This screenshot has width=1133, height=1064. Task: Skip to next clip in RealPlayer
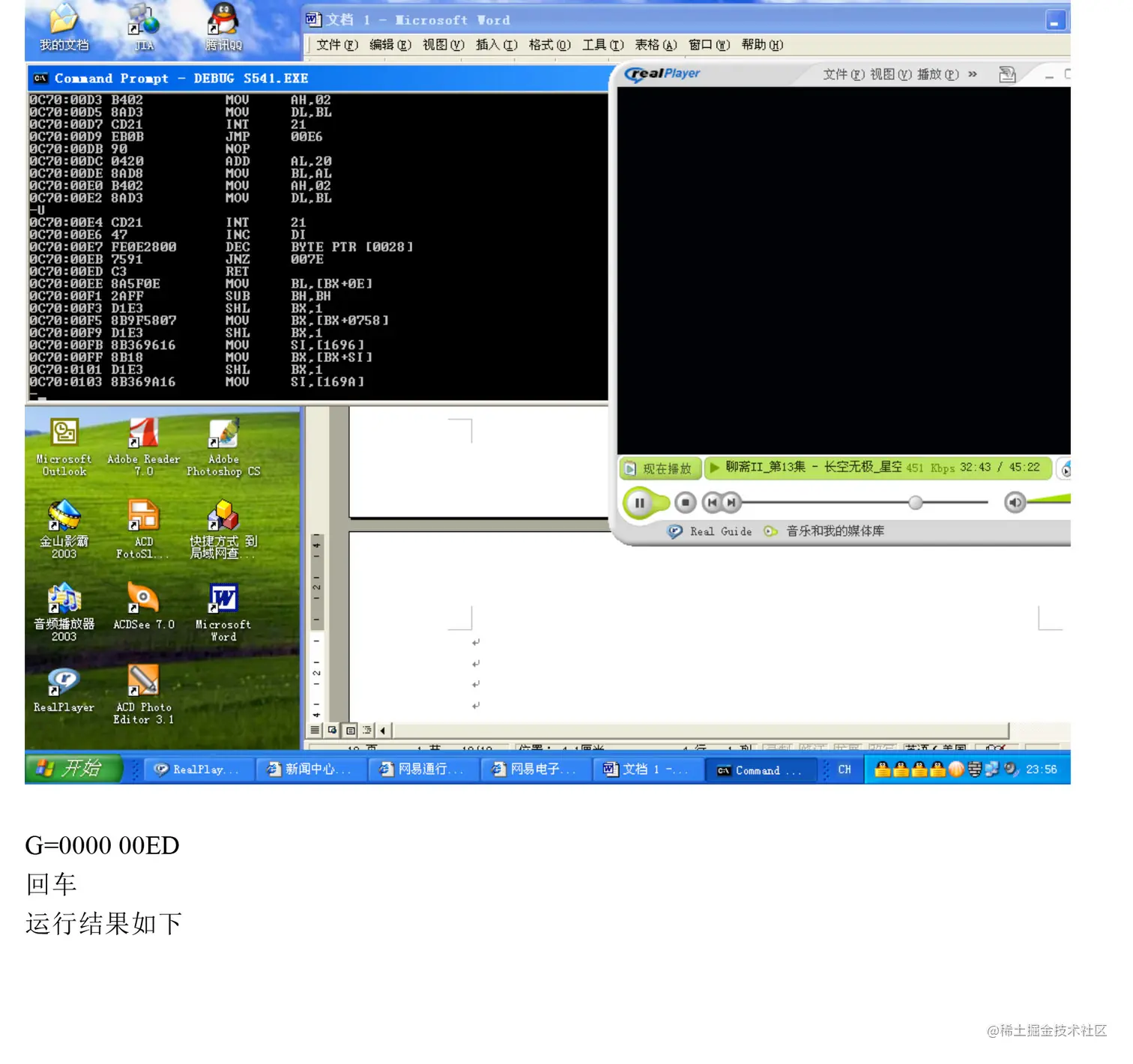tap(731, 503)
